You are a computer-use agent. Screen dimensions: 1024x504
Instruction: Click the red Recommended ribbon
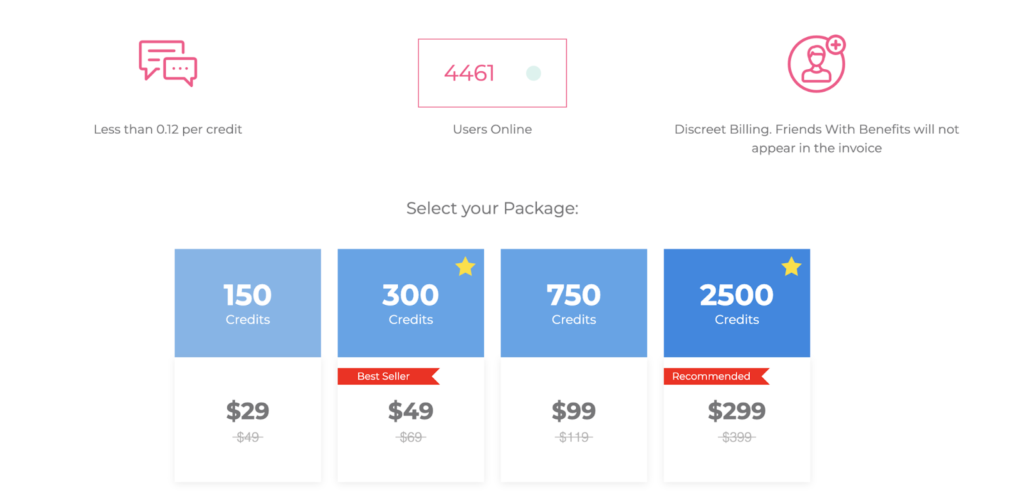pyautogui.click(x=715, y=376)
